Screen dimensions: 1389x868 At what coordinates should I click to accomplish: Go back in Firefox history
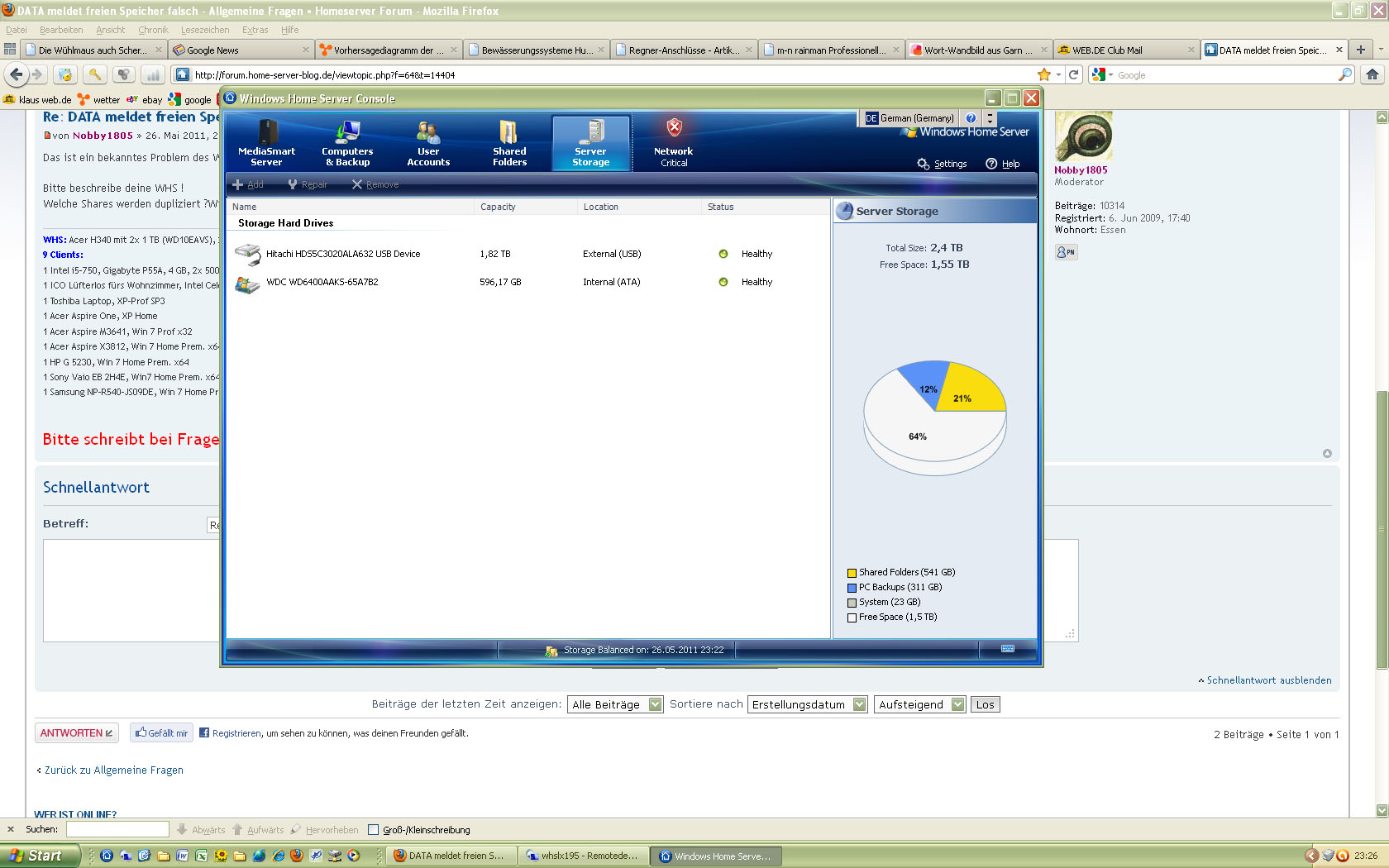pyautogui.click(x=17, y=74)
